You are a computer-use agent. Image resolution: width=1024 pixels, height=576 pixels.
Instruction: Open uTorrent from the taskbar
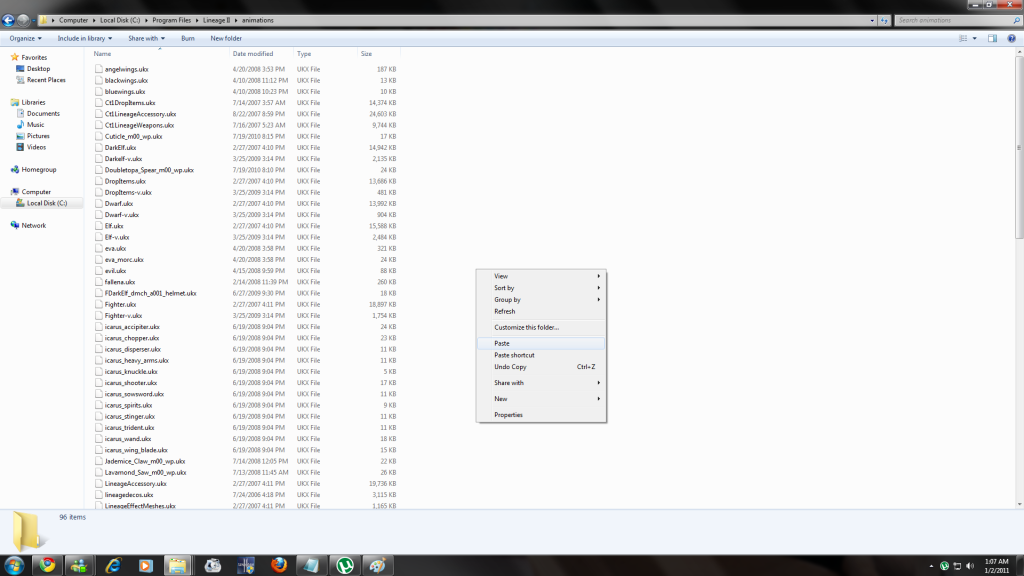(x=344, y=565)
